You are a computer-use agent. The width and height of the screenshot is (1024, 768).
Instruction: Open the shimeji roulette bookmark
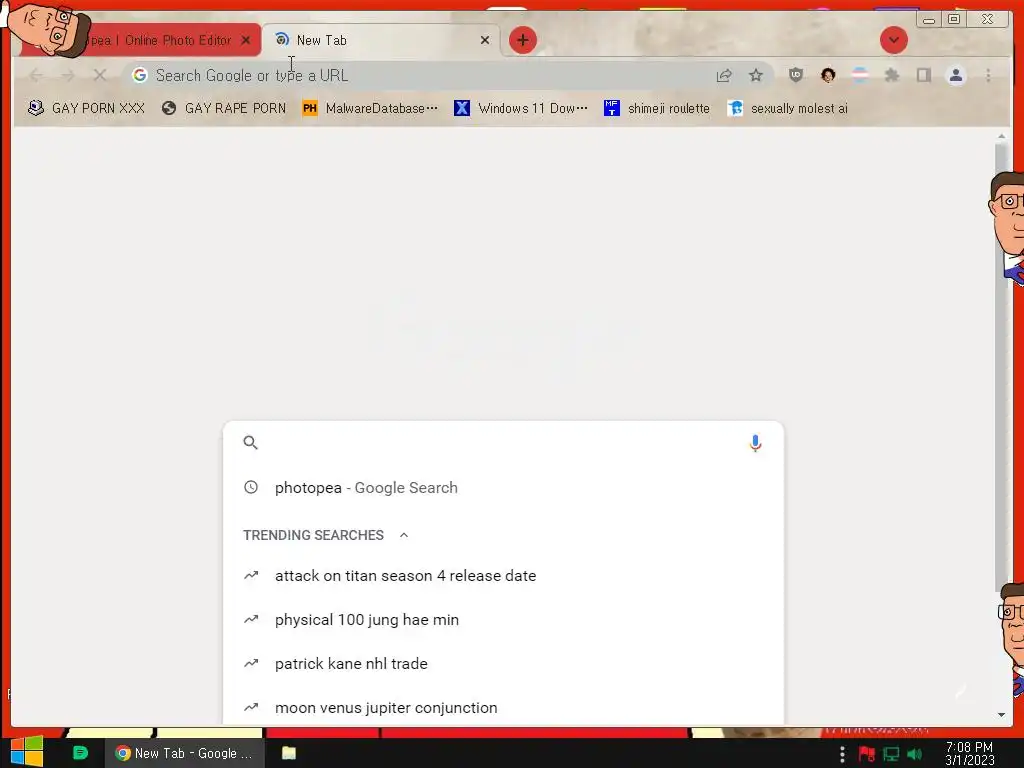[657, 108]
